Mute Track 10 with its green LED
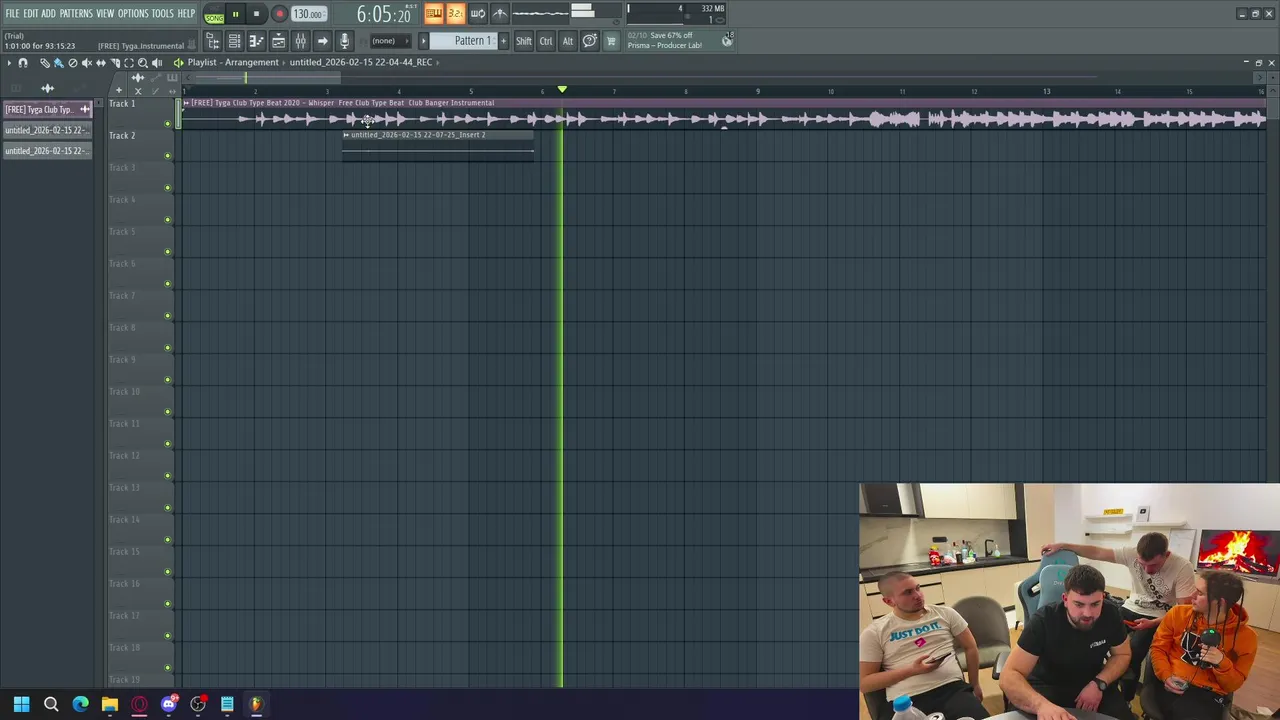This screenshot has height=720, width=1280. 167,412
